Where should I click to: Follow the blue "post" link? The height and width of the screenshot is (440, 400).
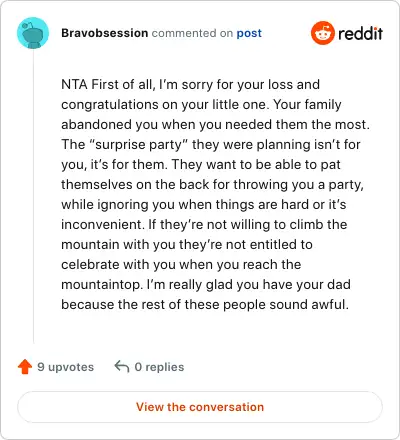249,33
